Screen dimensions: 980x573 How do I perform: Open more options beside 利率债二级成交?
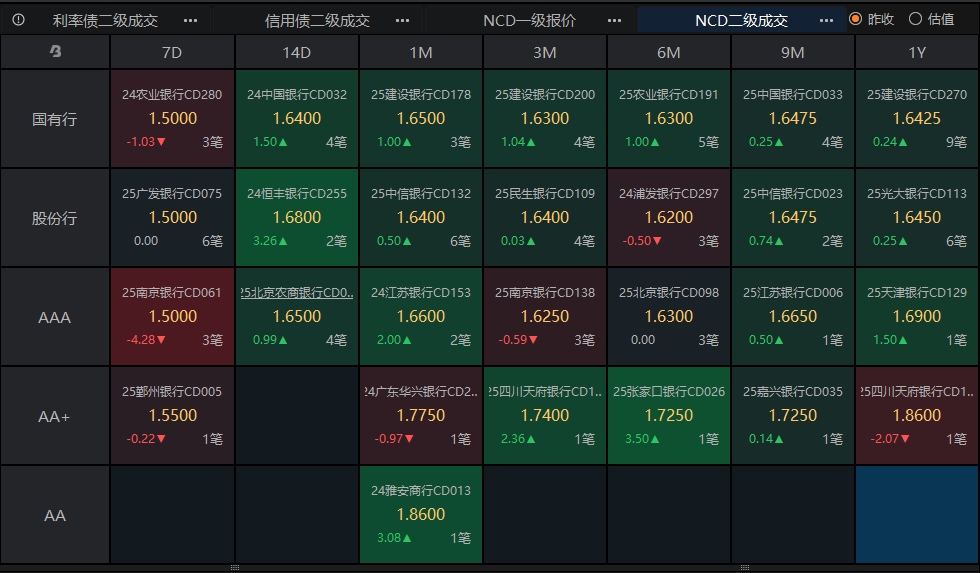click(191, 21)
